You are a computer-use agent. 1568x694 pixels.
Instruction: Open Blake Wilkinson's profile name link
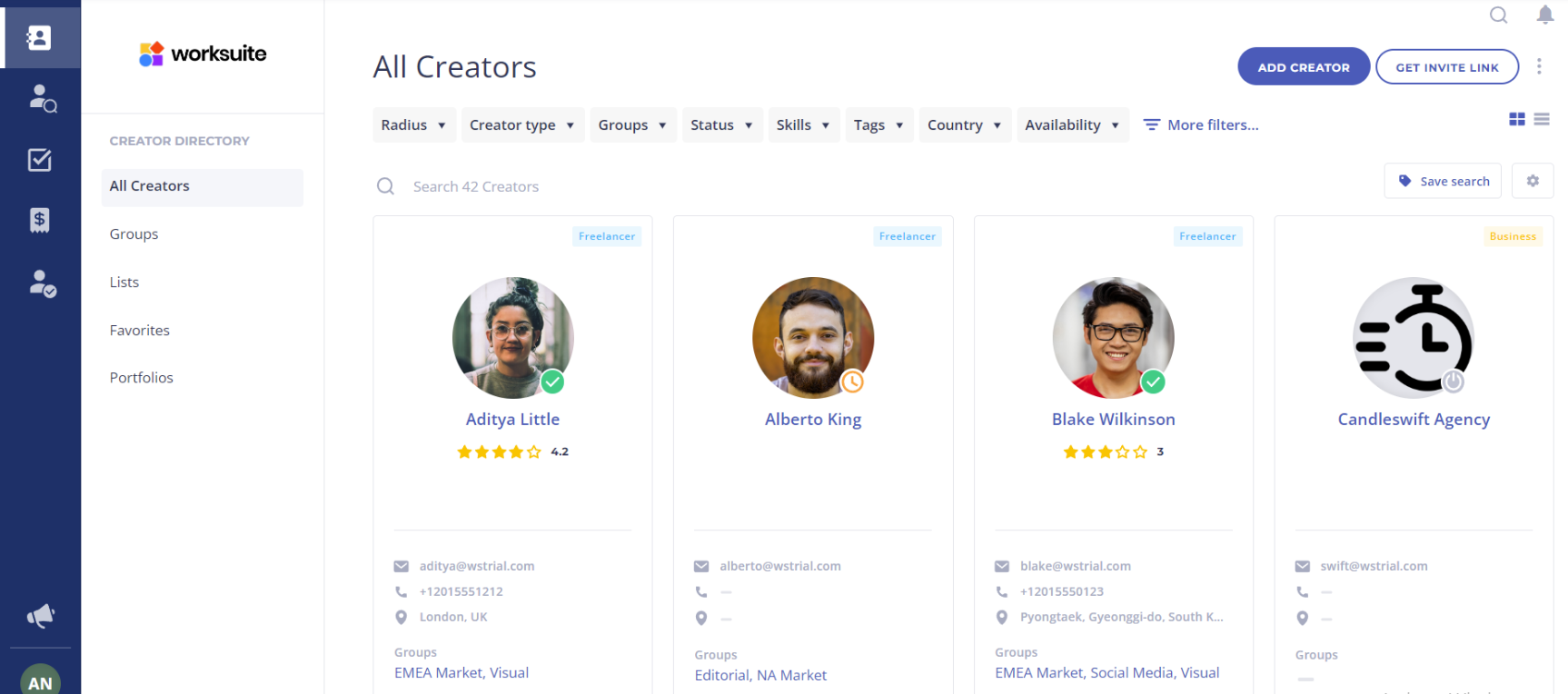[1114, 420]
